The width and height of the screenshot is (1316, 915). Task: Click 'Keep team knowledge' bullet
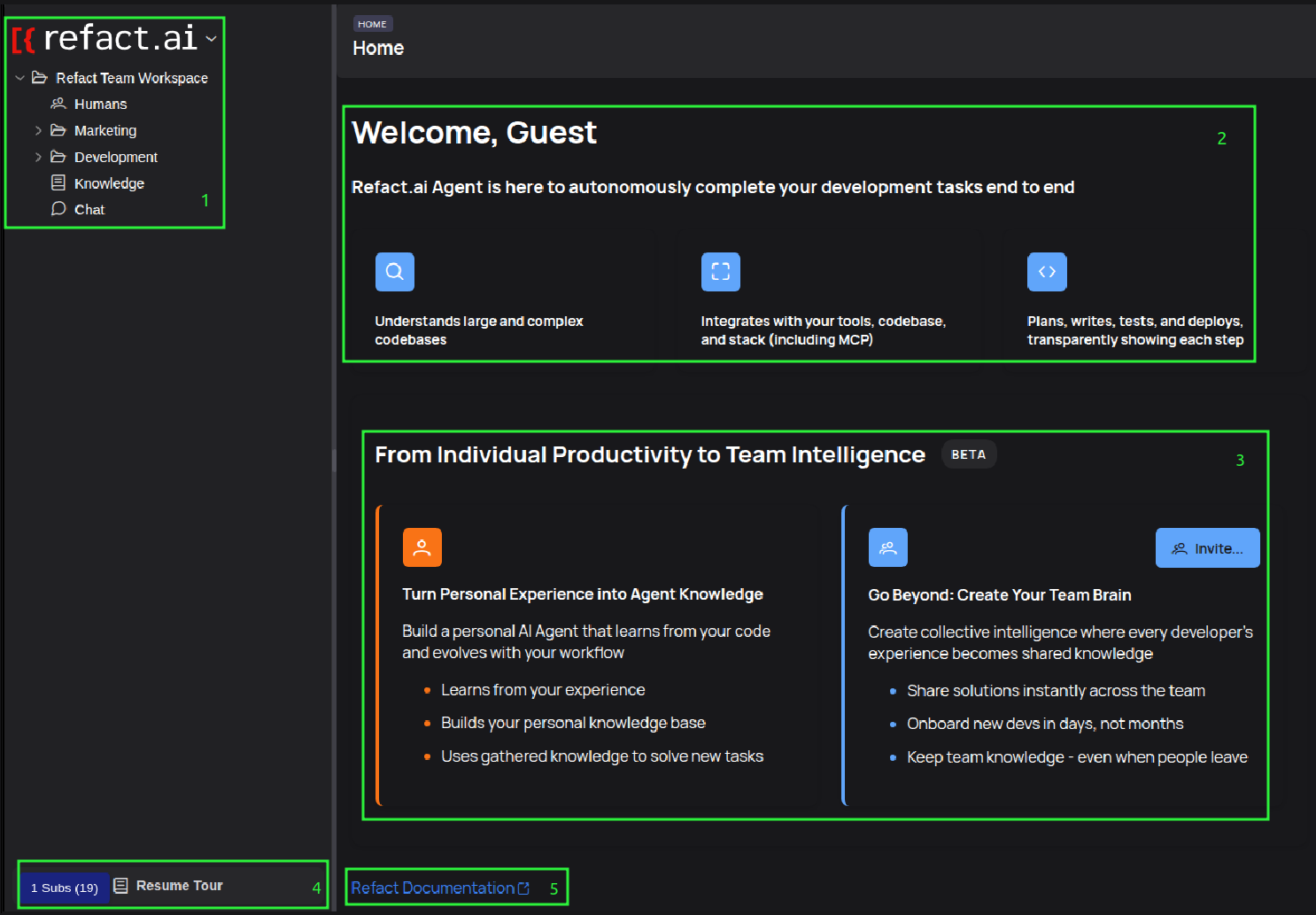pos(1077,757)
